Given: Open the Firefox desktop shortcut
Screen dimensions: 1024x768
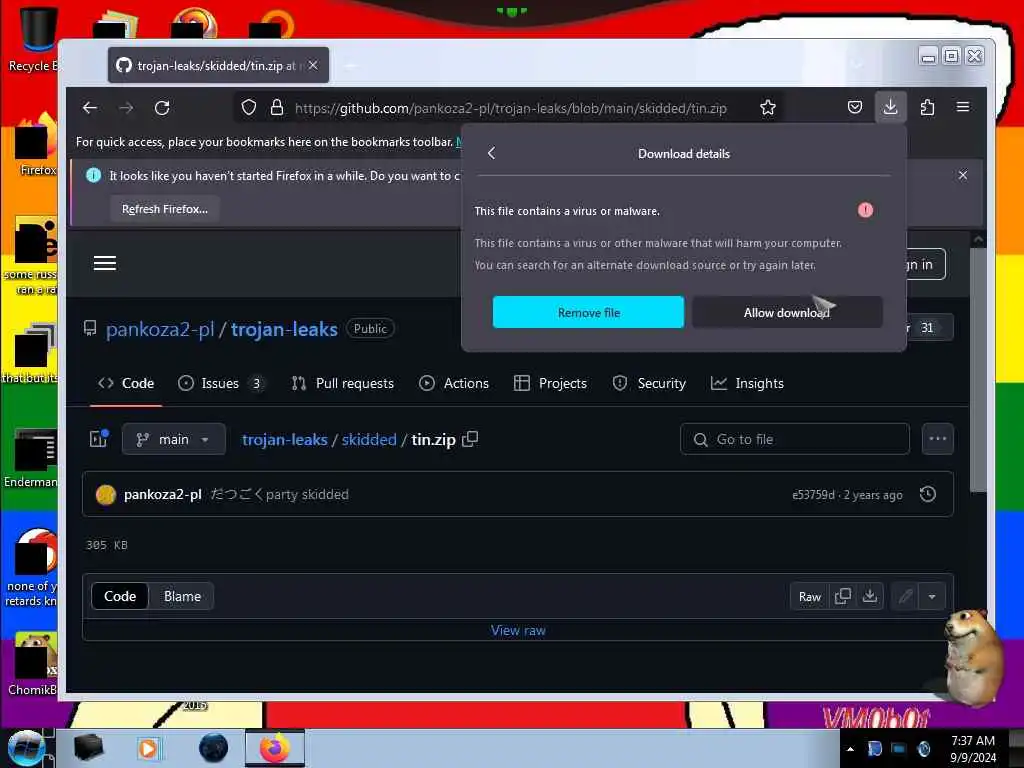Looking at the screenshot, I should click(x=34, y=144).
